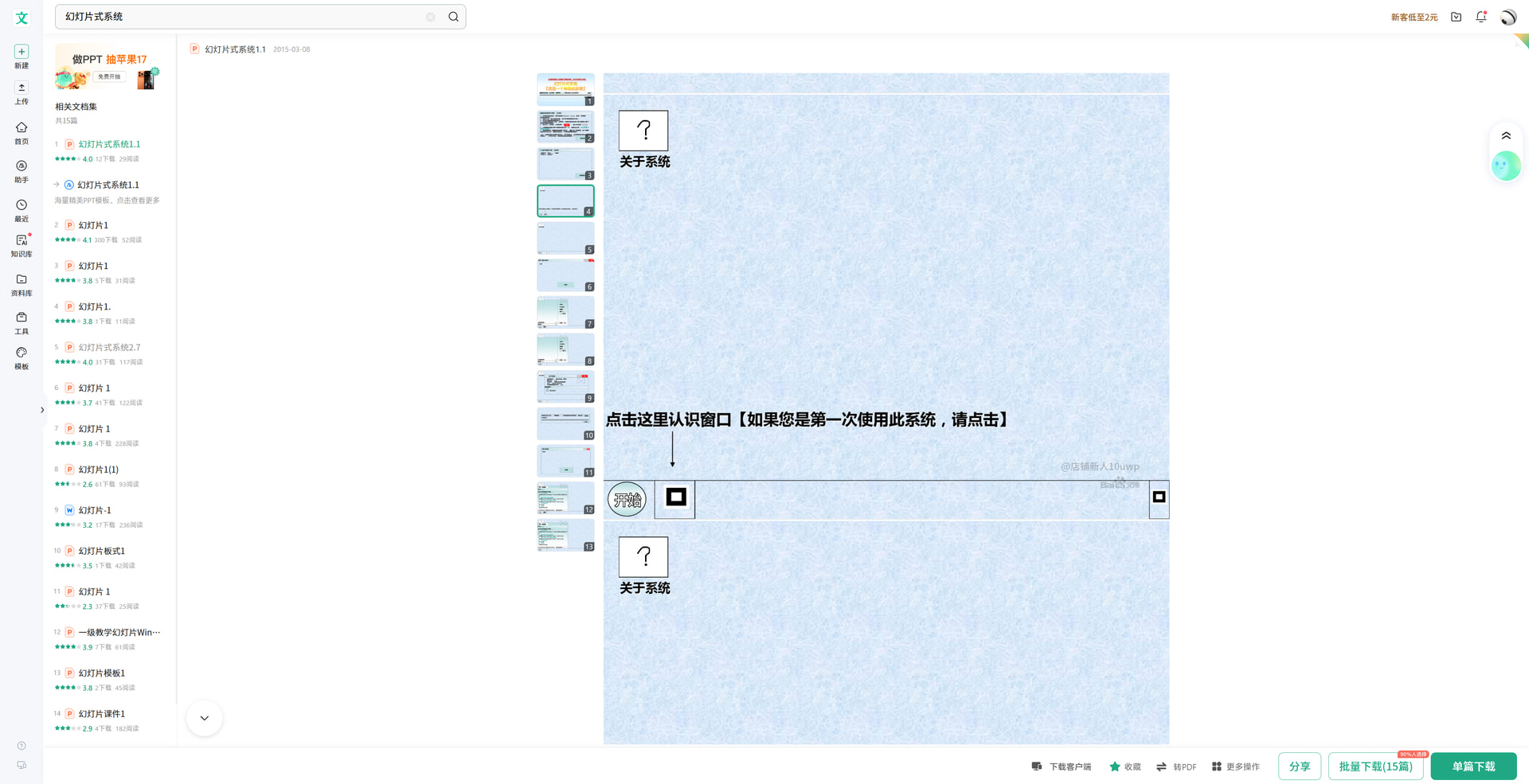
Task: Click the Baidu Wenku logo icon
Action: click(x=22, y=18)
